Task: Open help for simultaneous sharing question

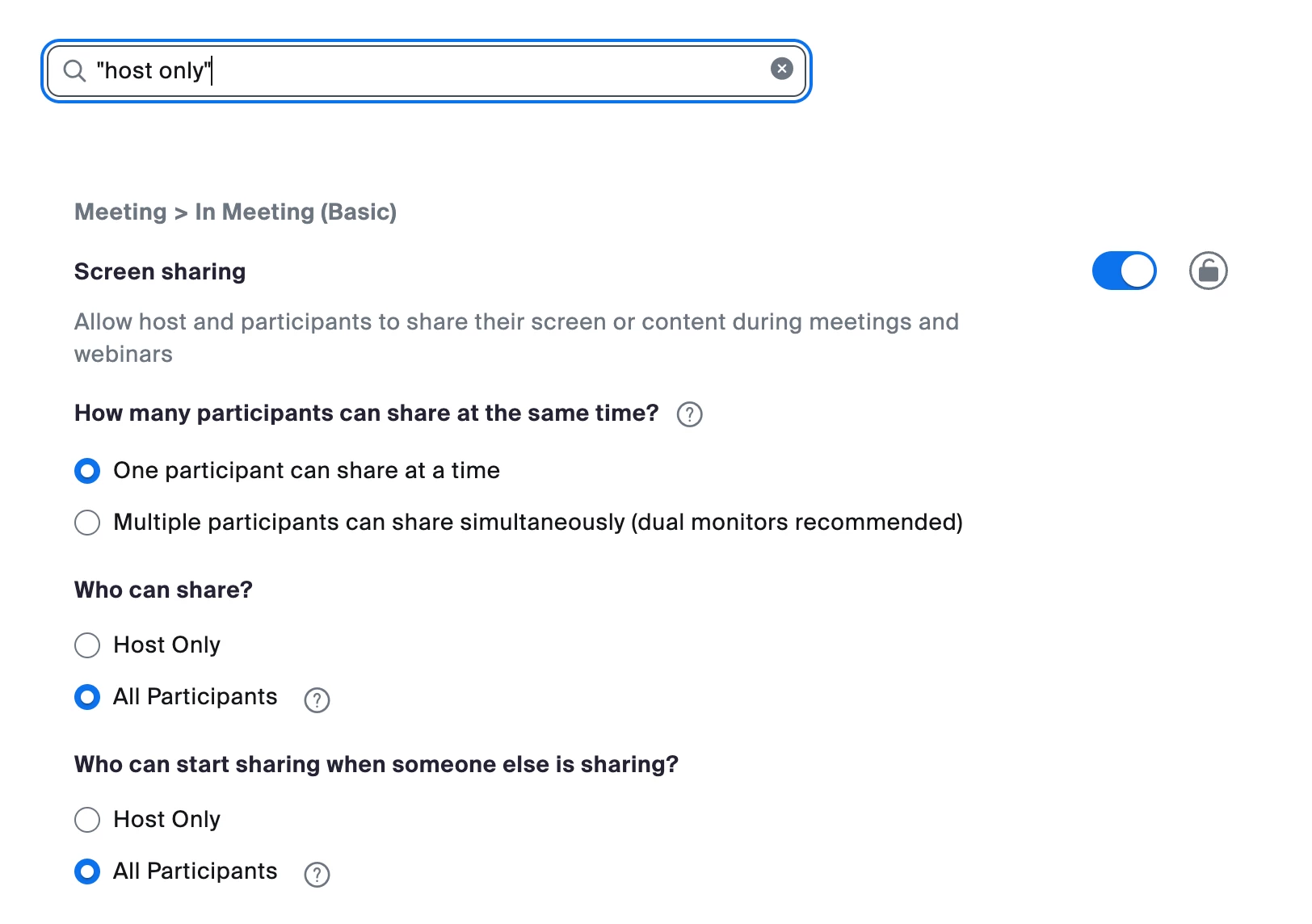Action: (x=689, y=414)
